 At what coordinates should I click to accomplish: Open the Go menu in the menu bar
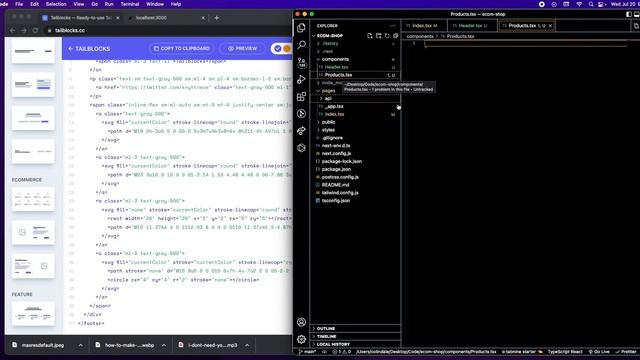pyautogui.click(x=94, y=4)
